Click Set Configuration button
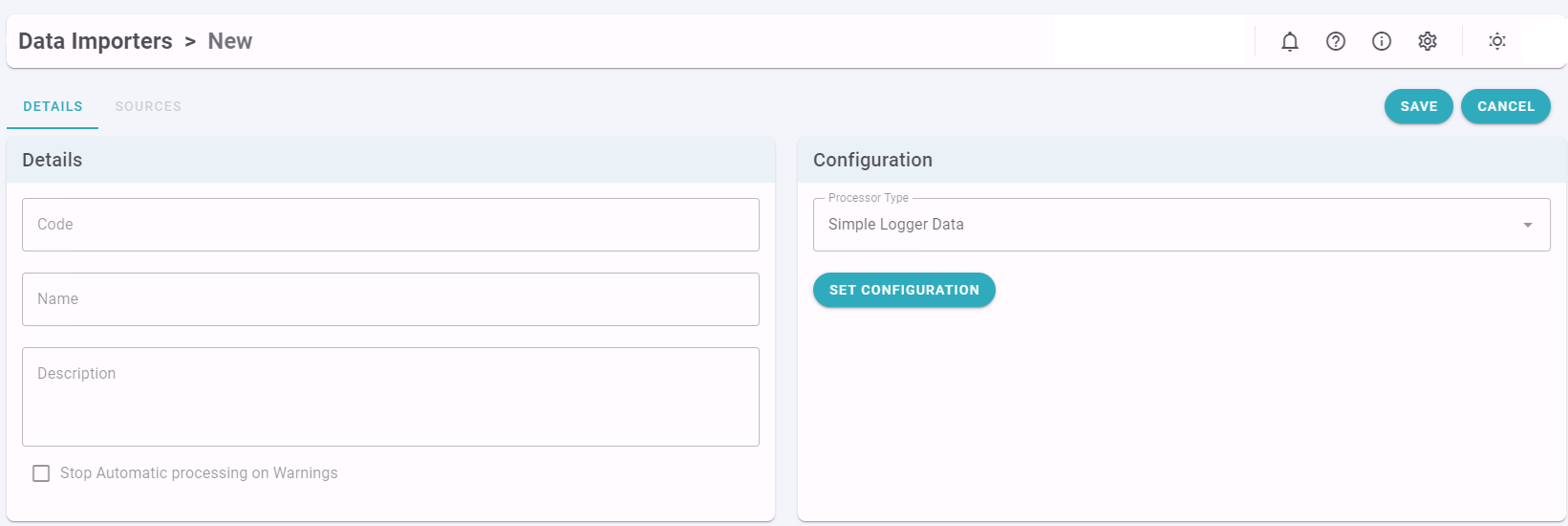 904,290
